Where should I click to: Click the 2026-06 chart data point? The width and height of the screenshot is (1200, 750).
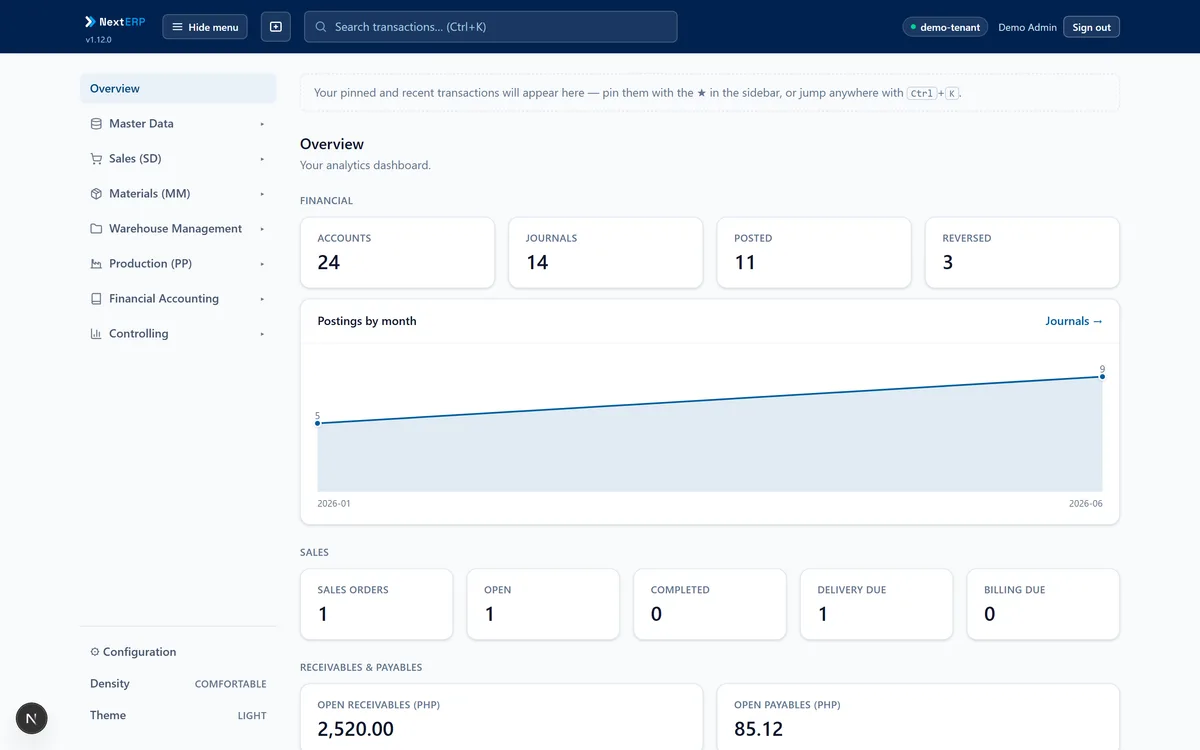click(1102, 376)
